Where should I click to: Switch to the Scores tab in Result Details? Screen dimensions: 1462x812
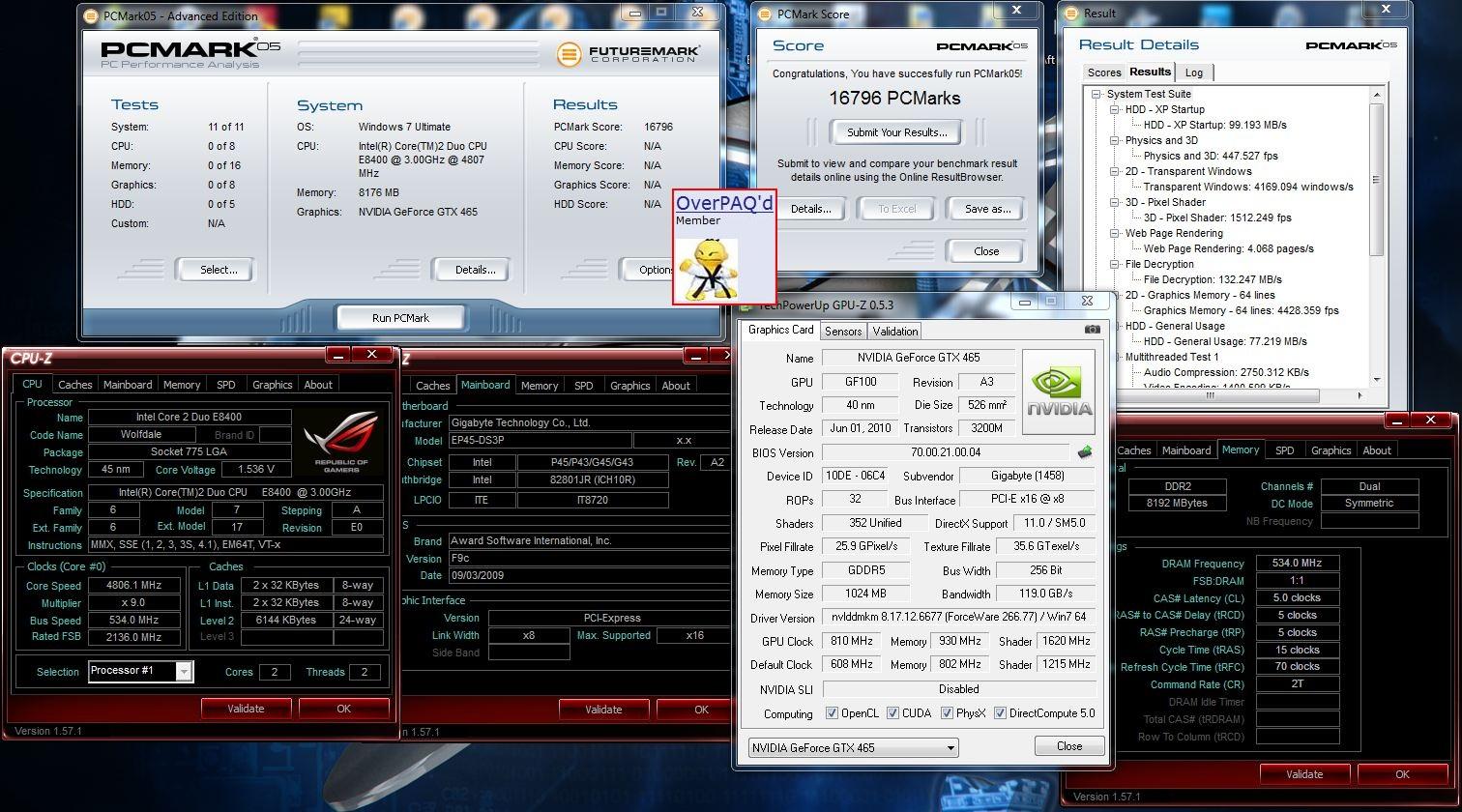[1103, 72]
